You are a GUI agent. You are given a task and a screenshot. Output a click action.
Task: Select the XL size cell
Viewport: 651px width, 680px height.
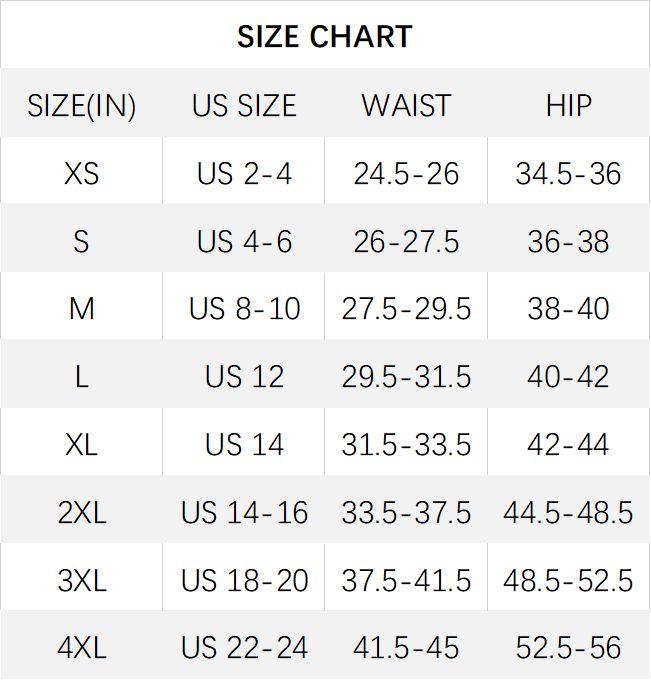81,445
